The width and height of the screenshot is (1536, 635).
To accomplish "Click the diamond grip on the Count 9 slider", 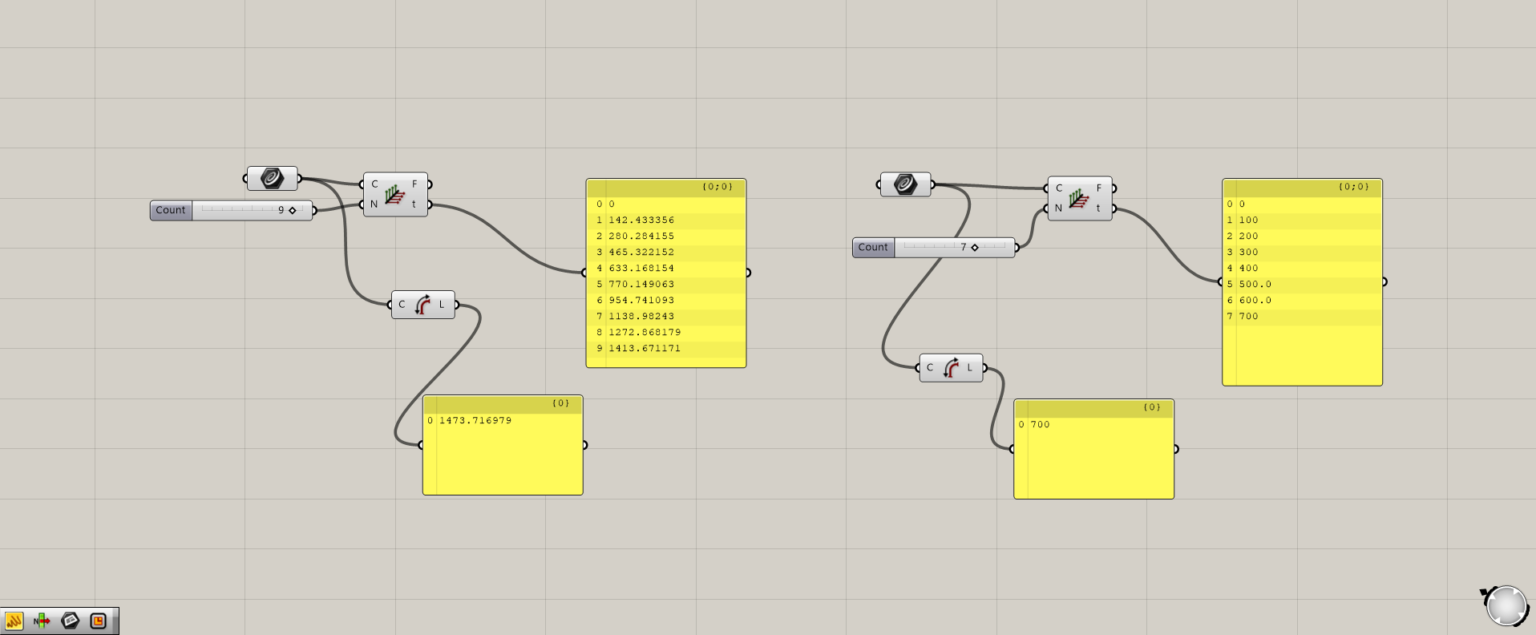I will (291, 210).
